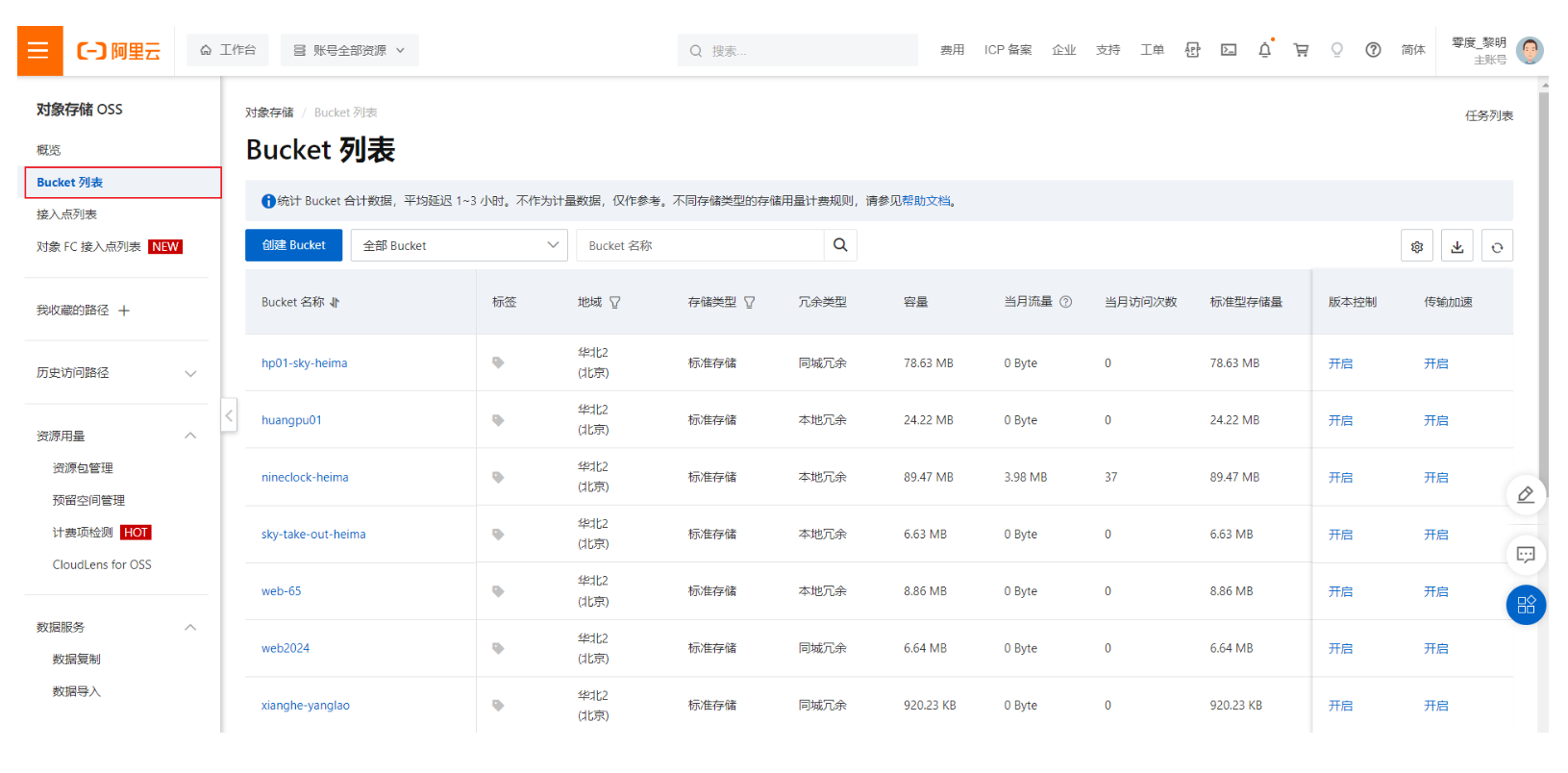1568x773 pixels.
Task: Open the ICP 备案 menu
Action: click(1008, 50)
